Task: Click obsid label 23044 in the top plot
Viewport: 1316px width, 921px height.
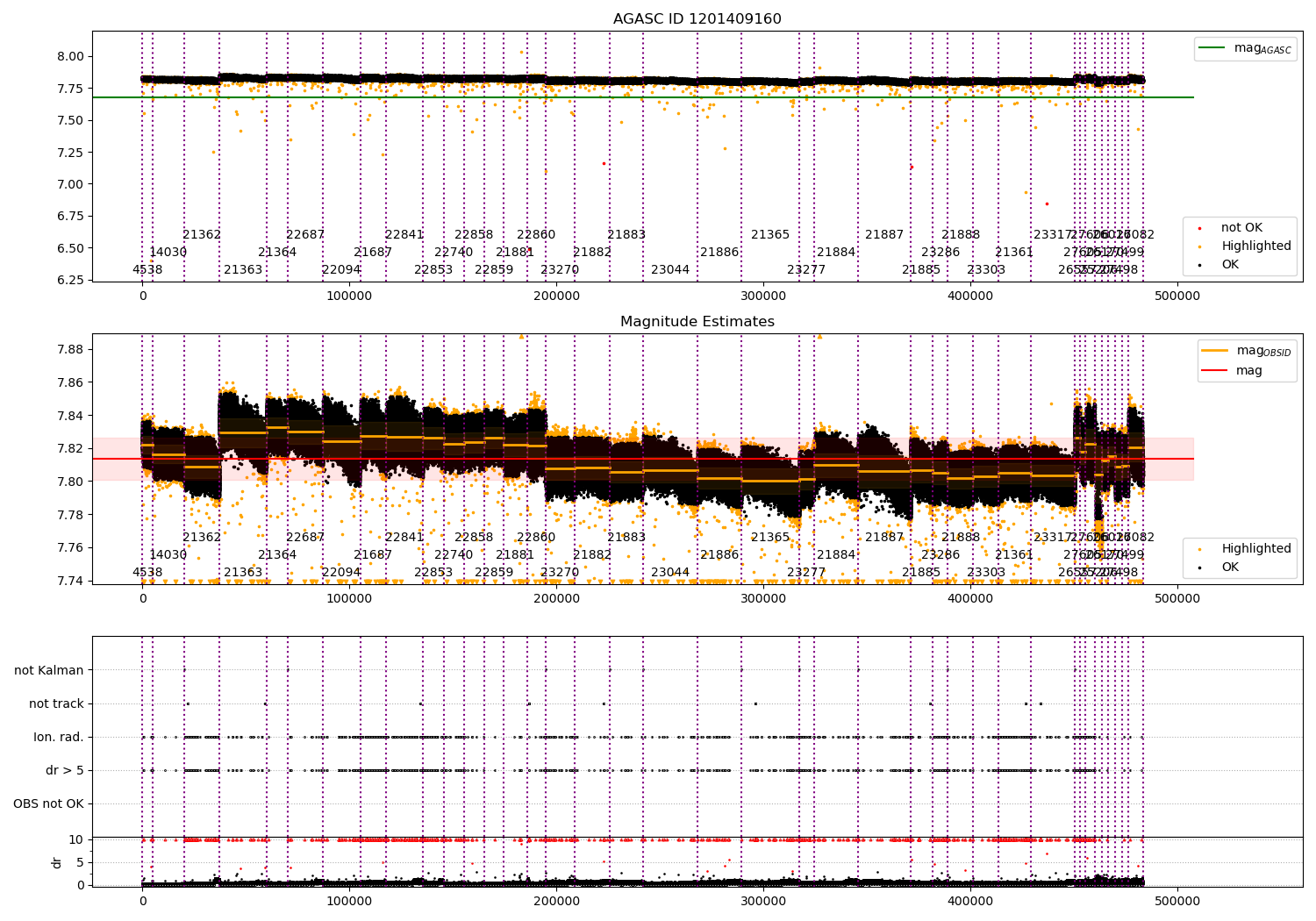Action: [670, 270]
